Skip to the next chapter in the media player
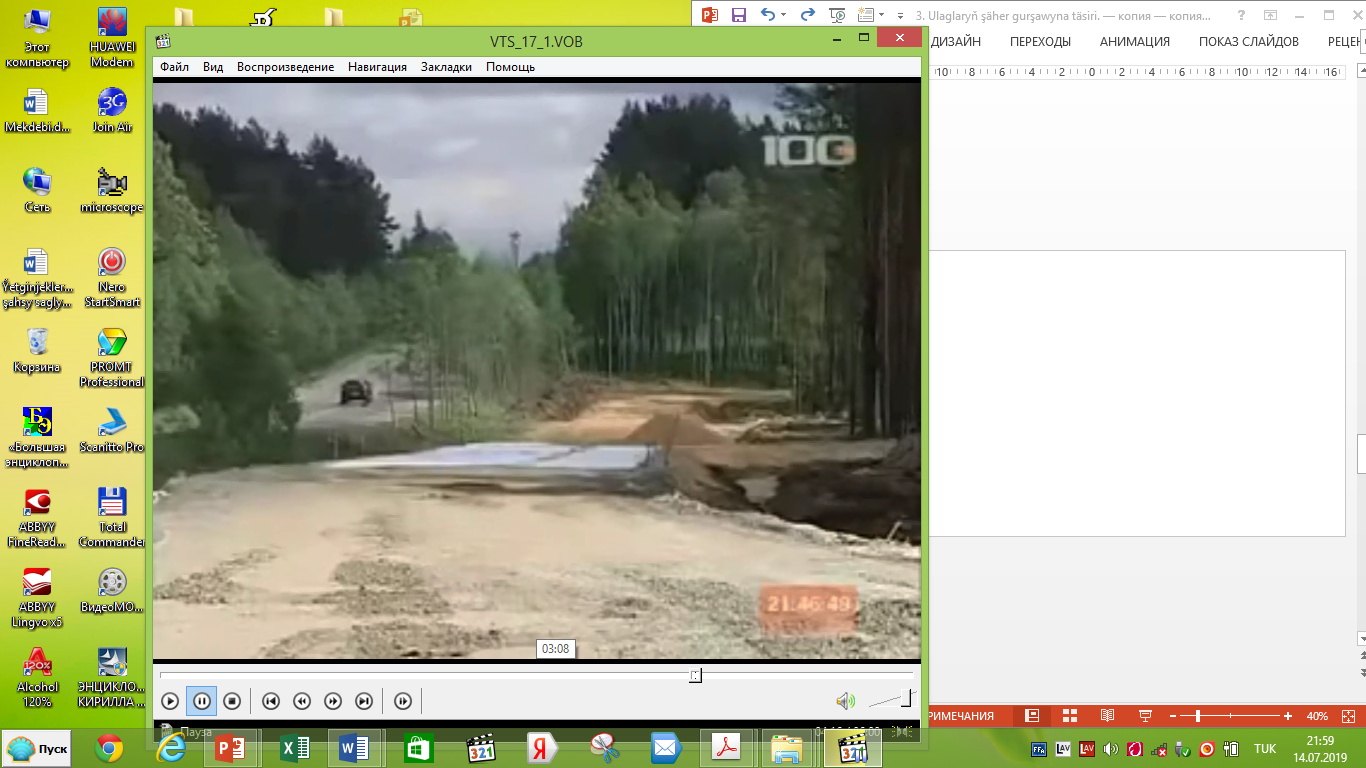The height and width of the screenshot is (768, 1366). click(x=364, y=701)
